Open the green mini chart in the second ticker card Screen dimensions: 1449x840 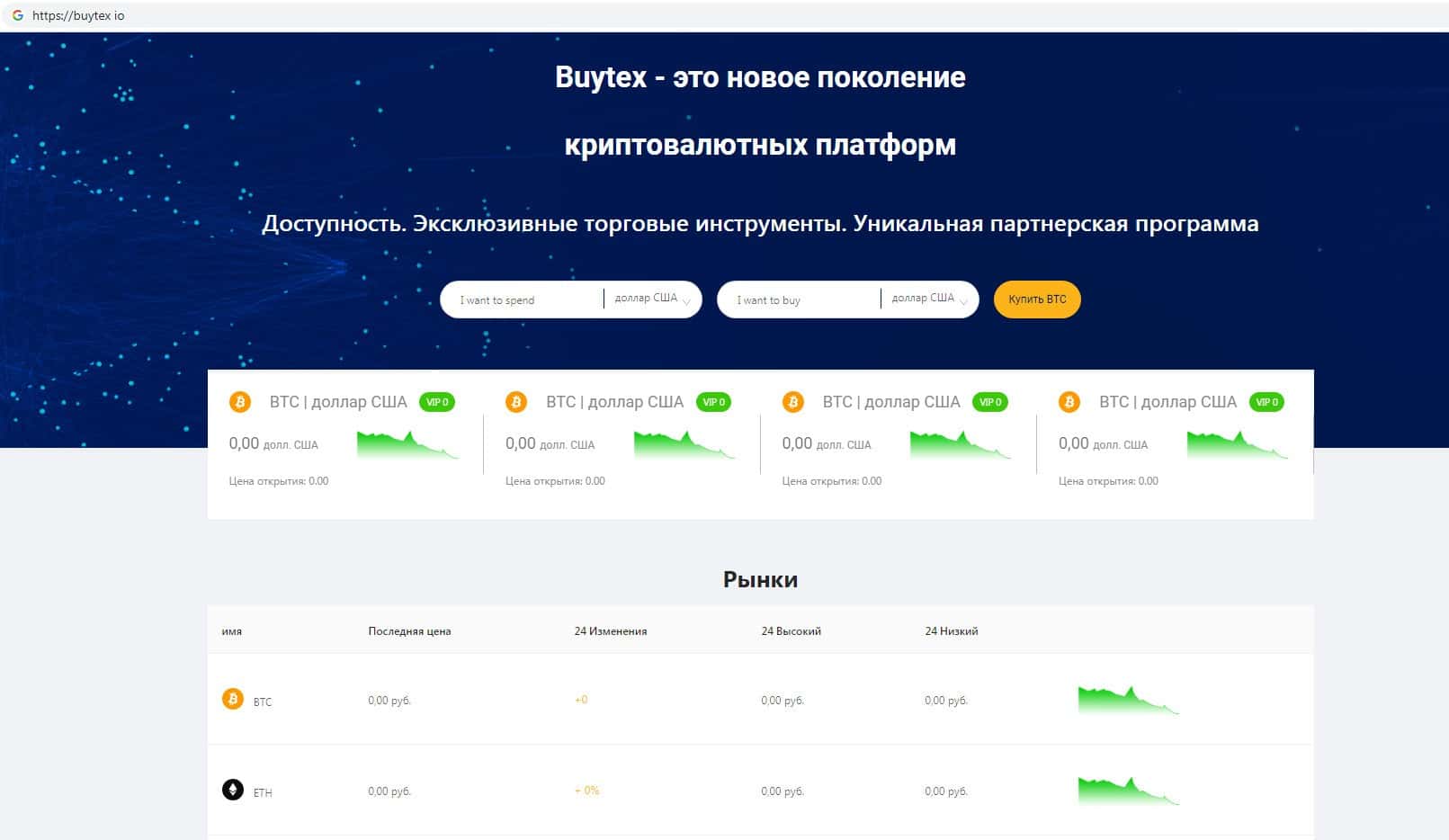click(x=685, y=445)
